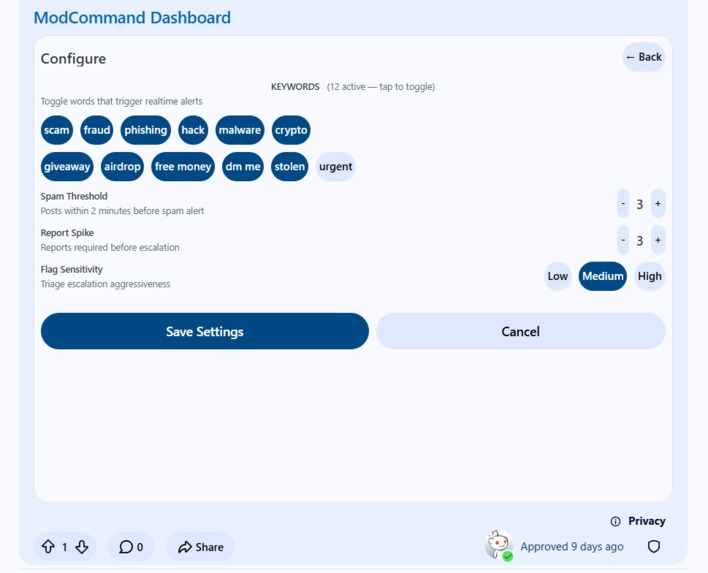
Task: Cancel the configuration changes
Action: pos(521,331)
